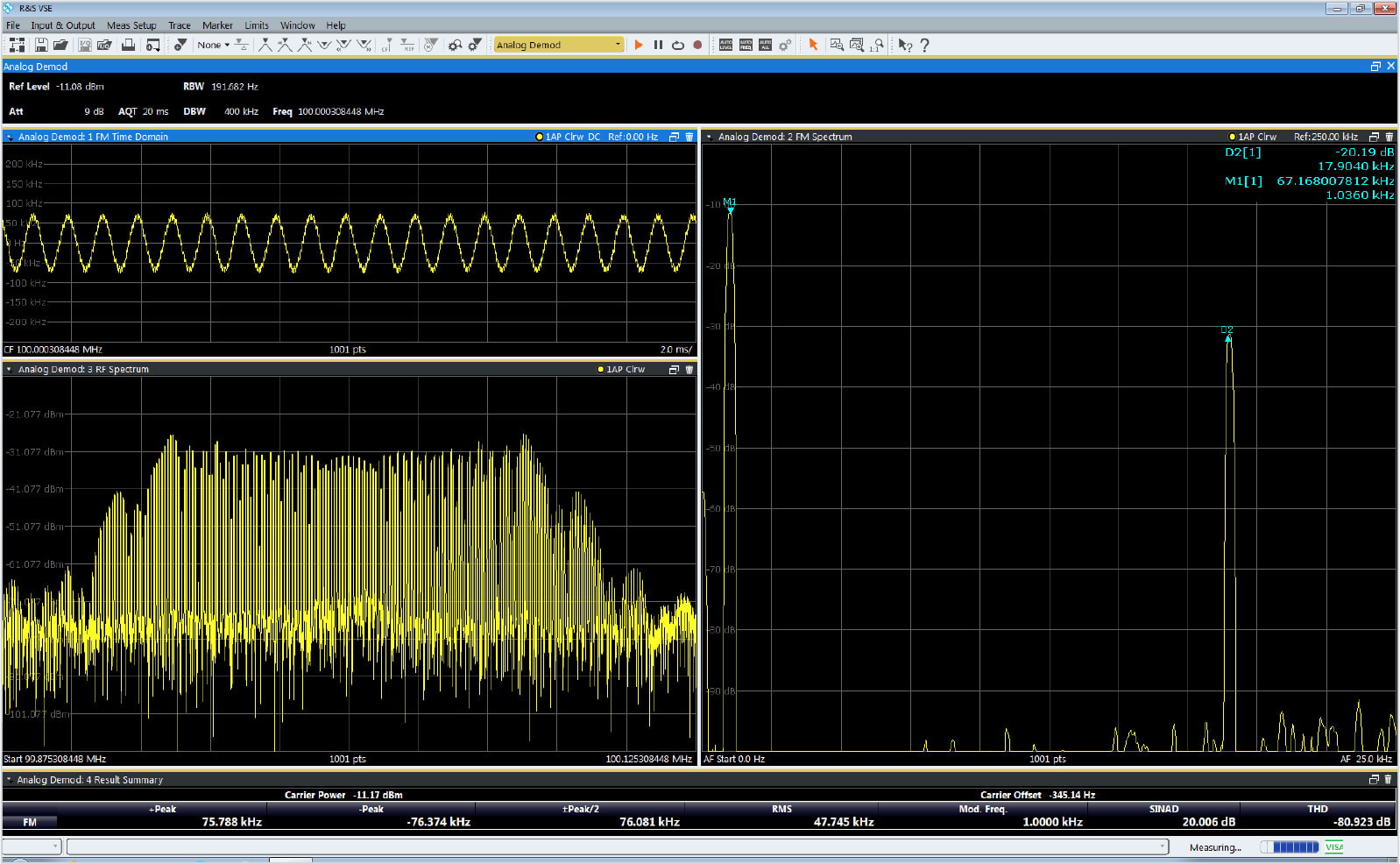Click the Peak Search marker icon
The width and height of the screenshot is (1400, 864).
[265, 45]
